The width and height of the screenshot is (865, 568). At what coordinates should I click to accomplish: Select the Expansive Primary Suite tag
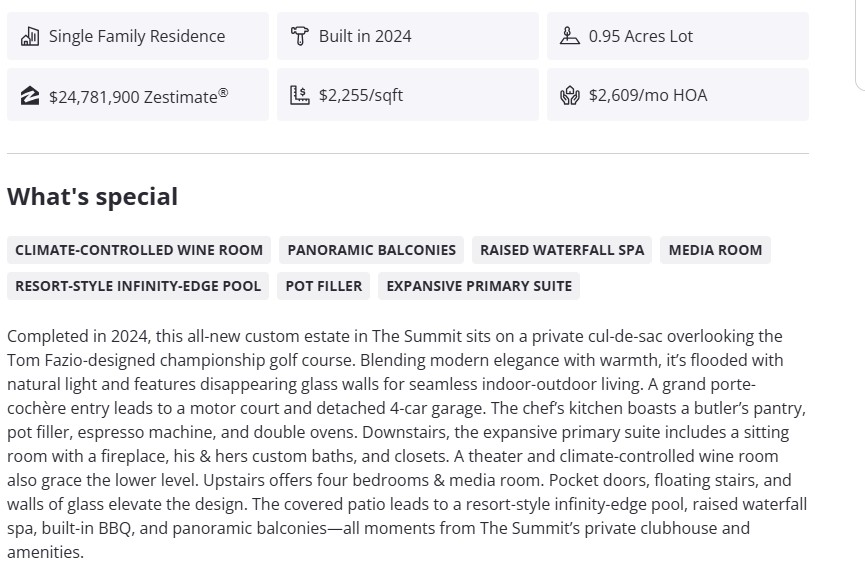click(x=479, y=286)
